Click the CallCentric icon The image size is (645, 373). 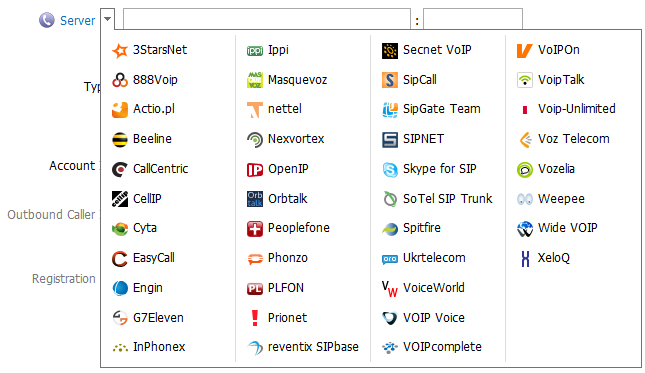point(120,169)
